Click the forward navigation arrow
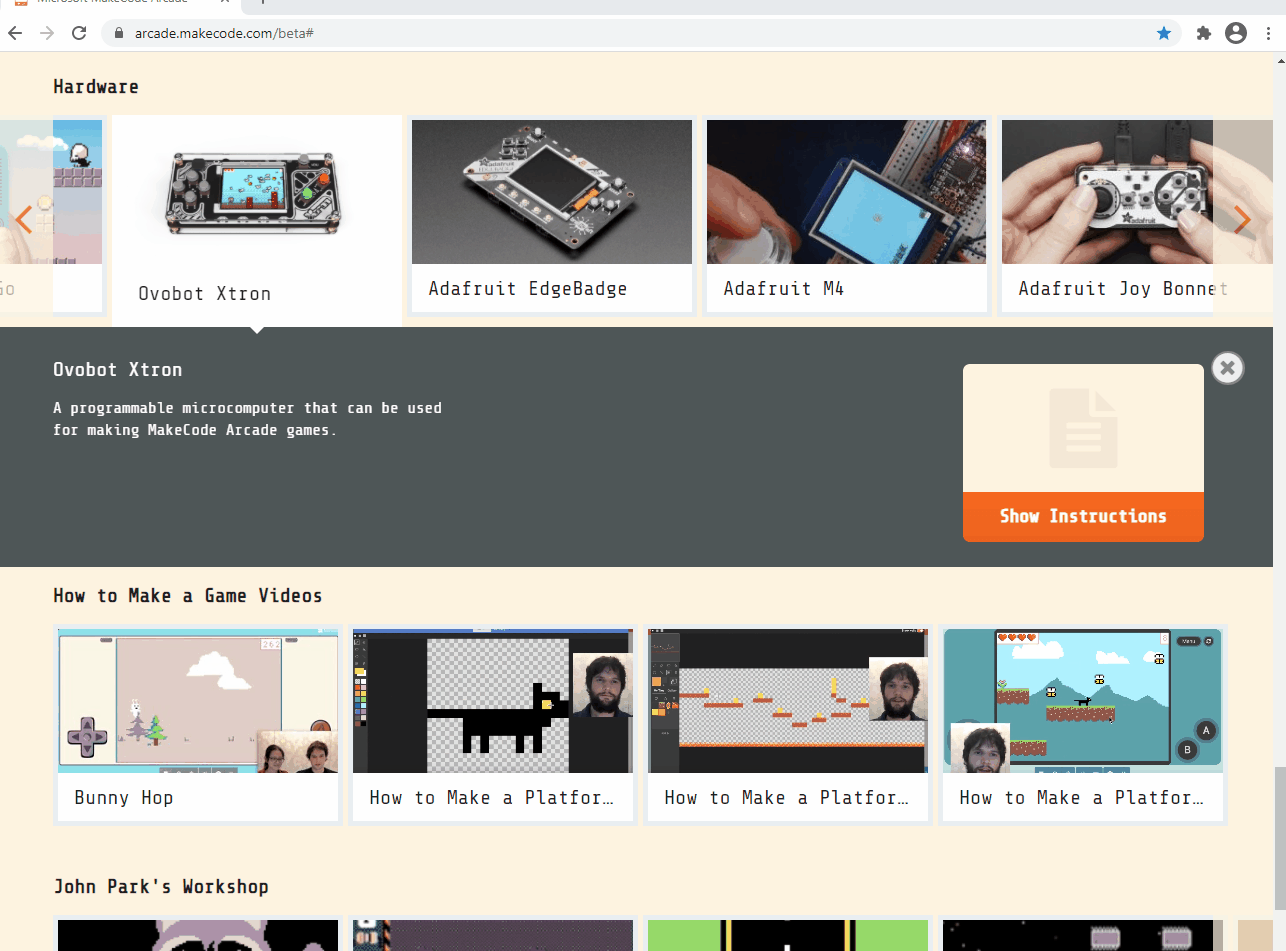Image resolution: width=1286 pixels, height=951 pixels. 47,33
